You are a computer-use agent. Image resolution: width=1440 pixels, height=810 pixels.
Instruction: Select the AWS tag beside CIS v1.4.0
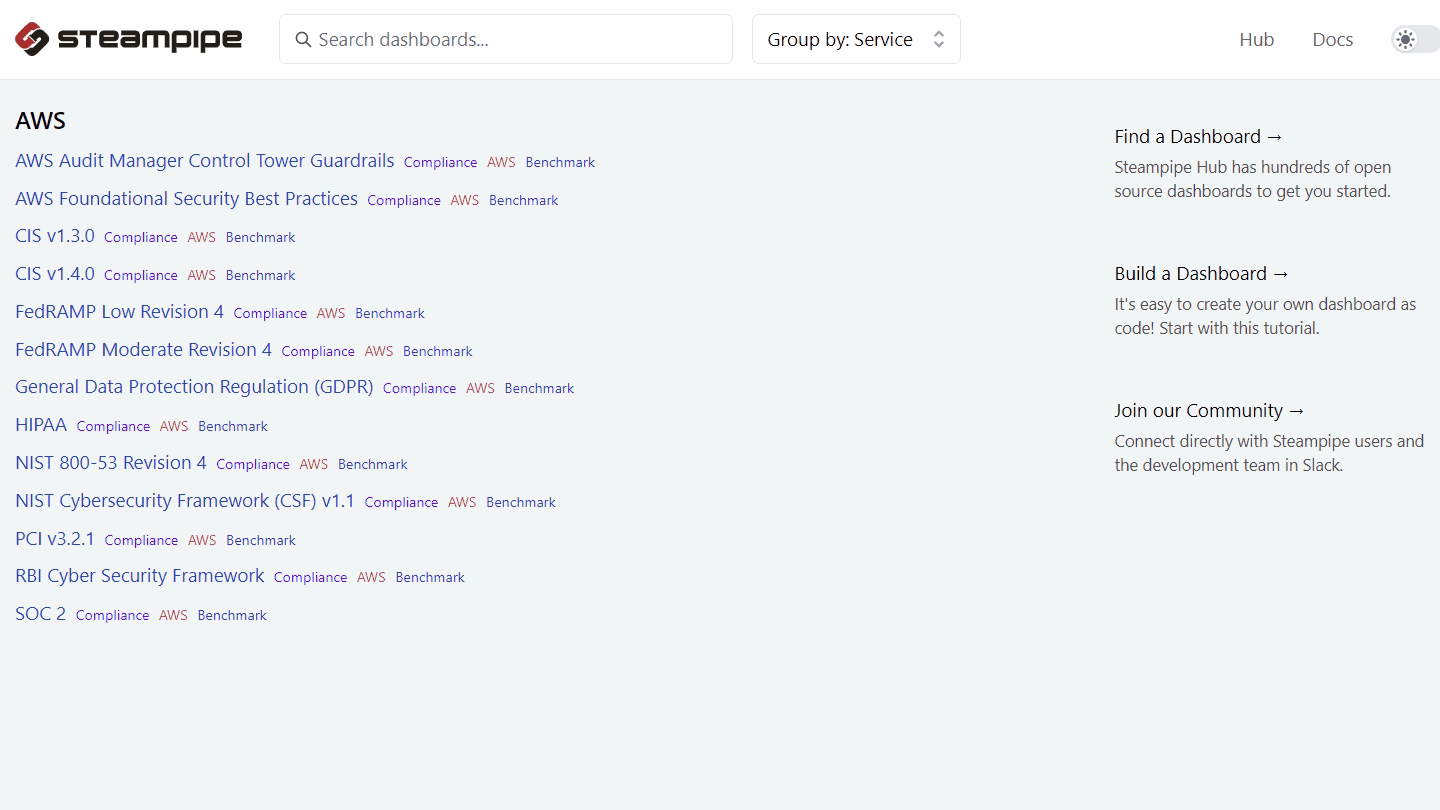[x=202, y=275]
